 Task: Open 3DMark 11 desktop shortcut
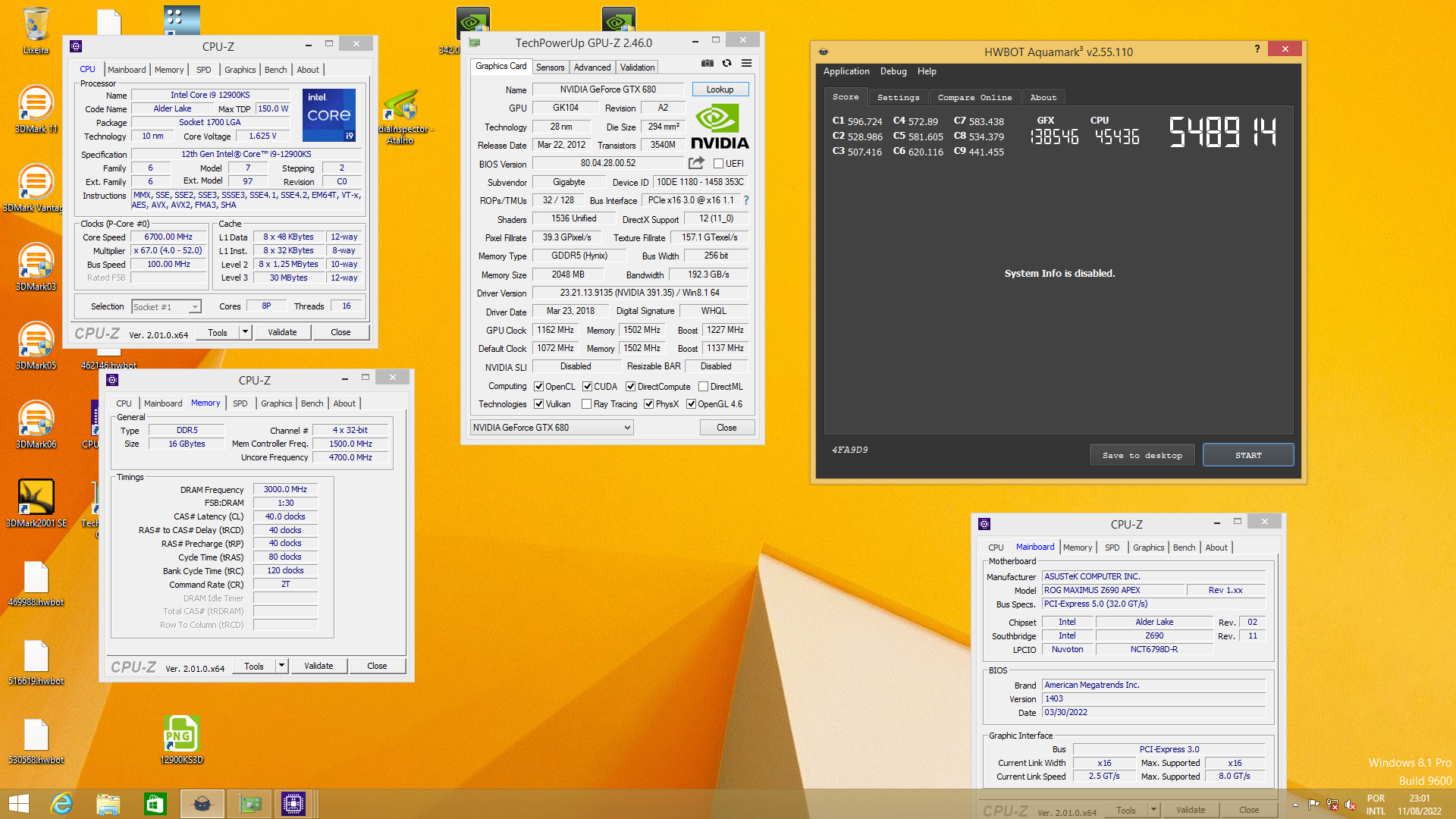pos(36,108)
